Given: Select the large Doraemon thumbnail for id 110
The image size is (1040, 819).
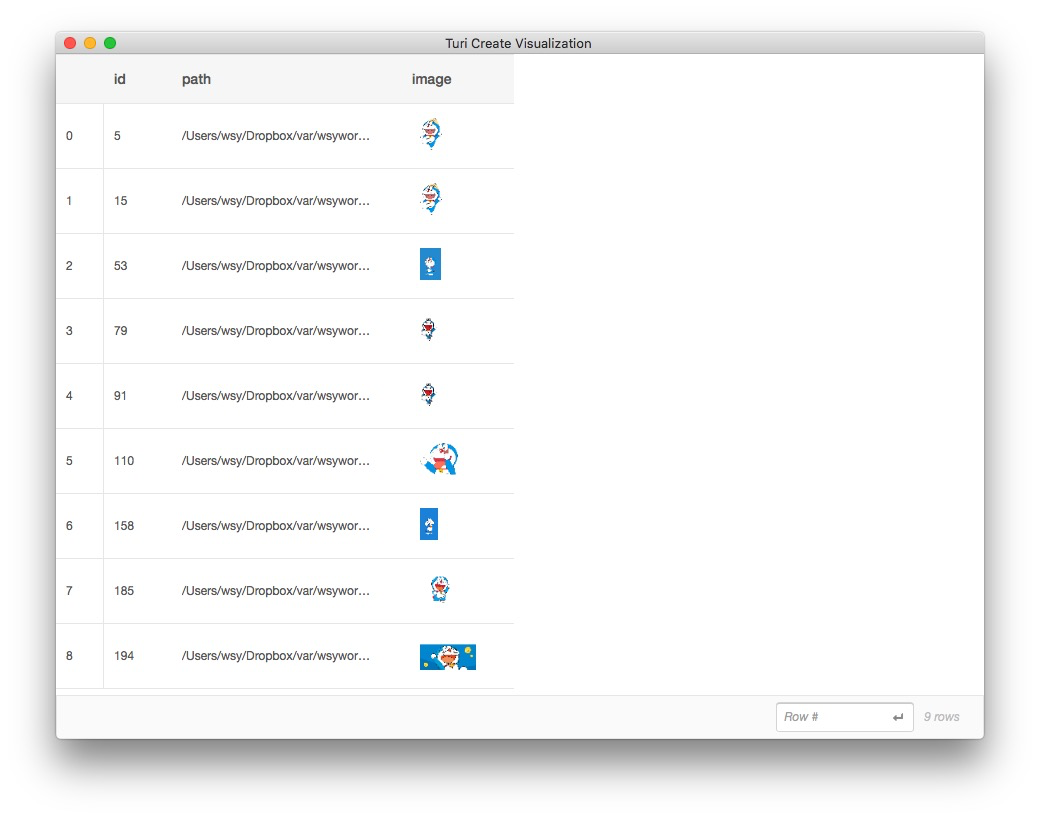Looking at the screenshot, I should tap(440, 459).
